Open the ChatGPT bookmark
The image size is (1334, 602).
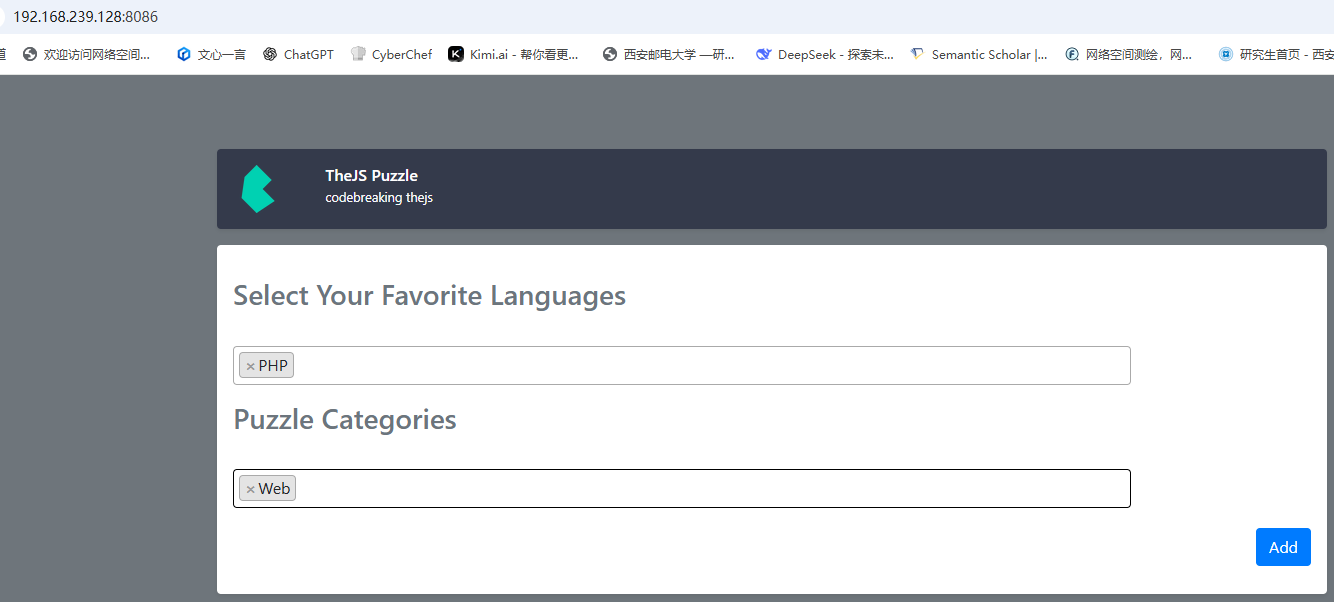[298, 55]
